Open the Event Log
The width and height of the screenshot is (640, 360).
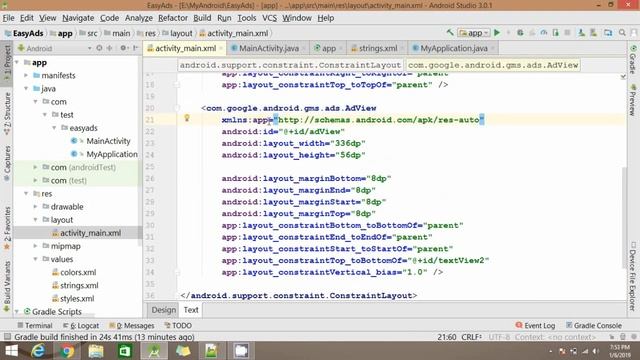(x=536, y=326)
